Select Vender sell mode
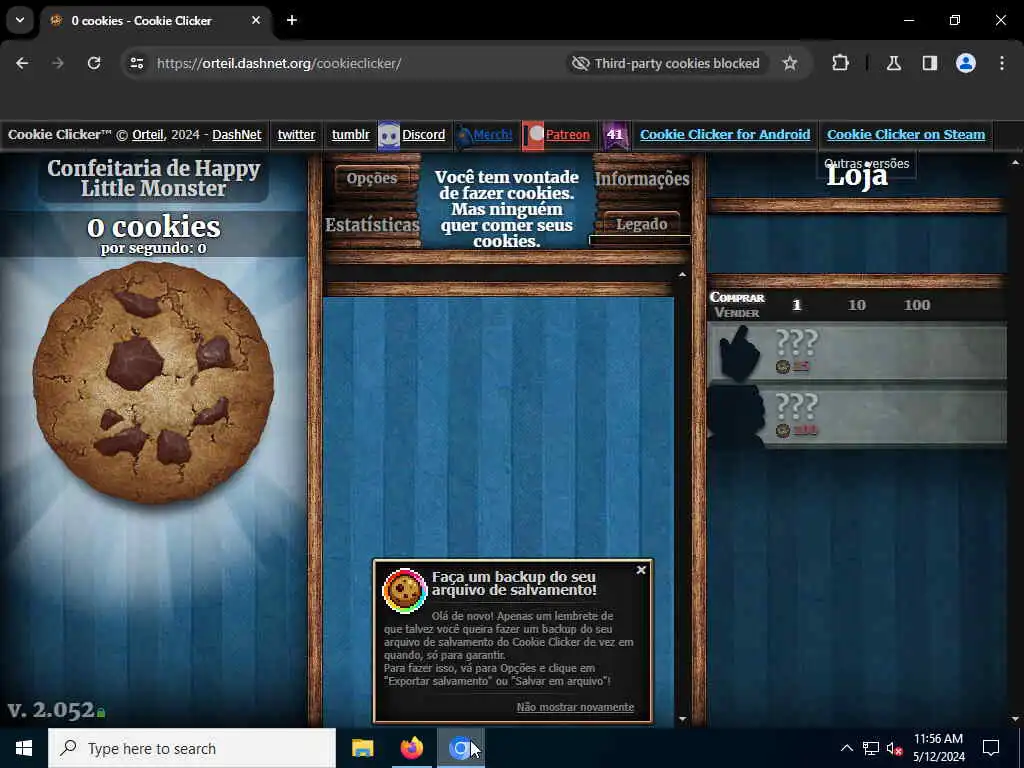Image resolution: width=1024 pixels, height=768 pixels. point(737,313)
